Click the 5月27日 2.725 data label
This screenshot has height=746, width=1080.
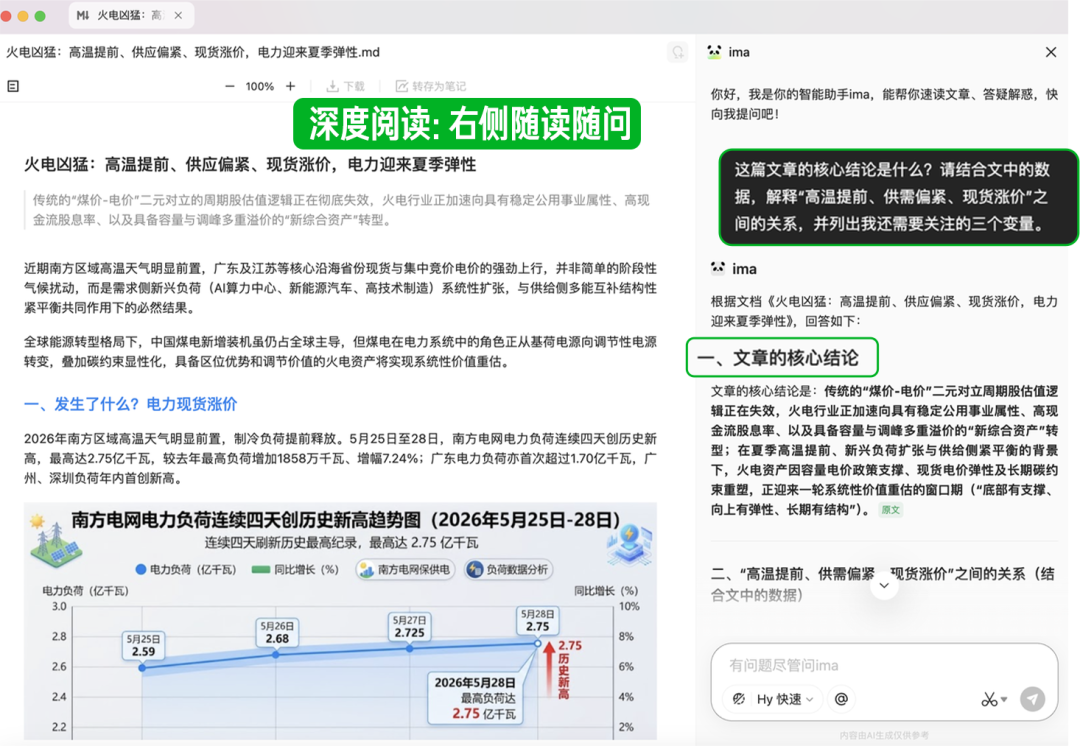coord(409,627)
